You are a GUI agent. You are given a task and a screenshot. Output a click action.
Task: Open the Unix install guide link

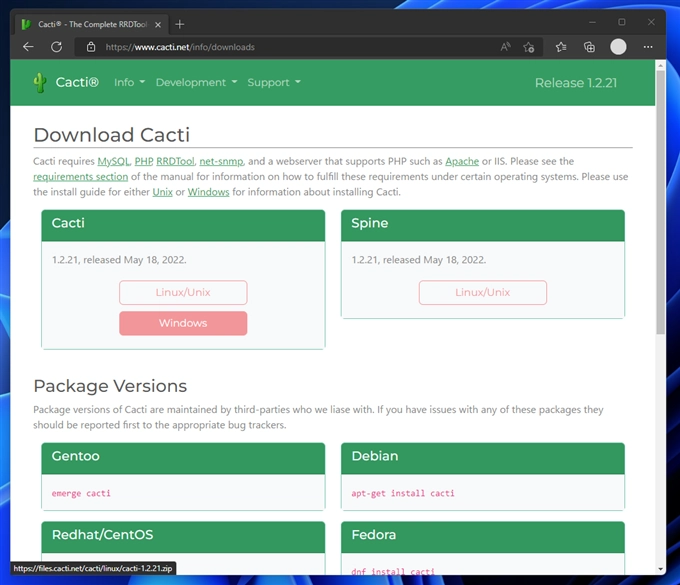tap(163, 192)
